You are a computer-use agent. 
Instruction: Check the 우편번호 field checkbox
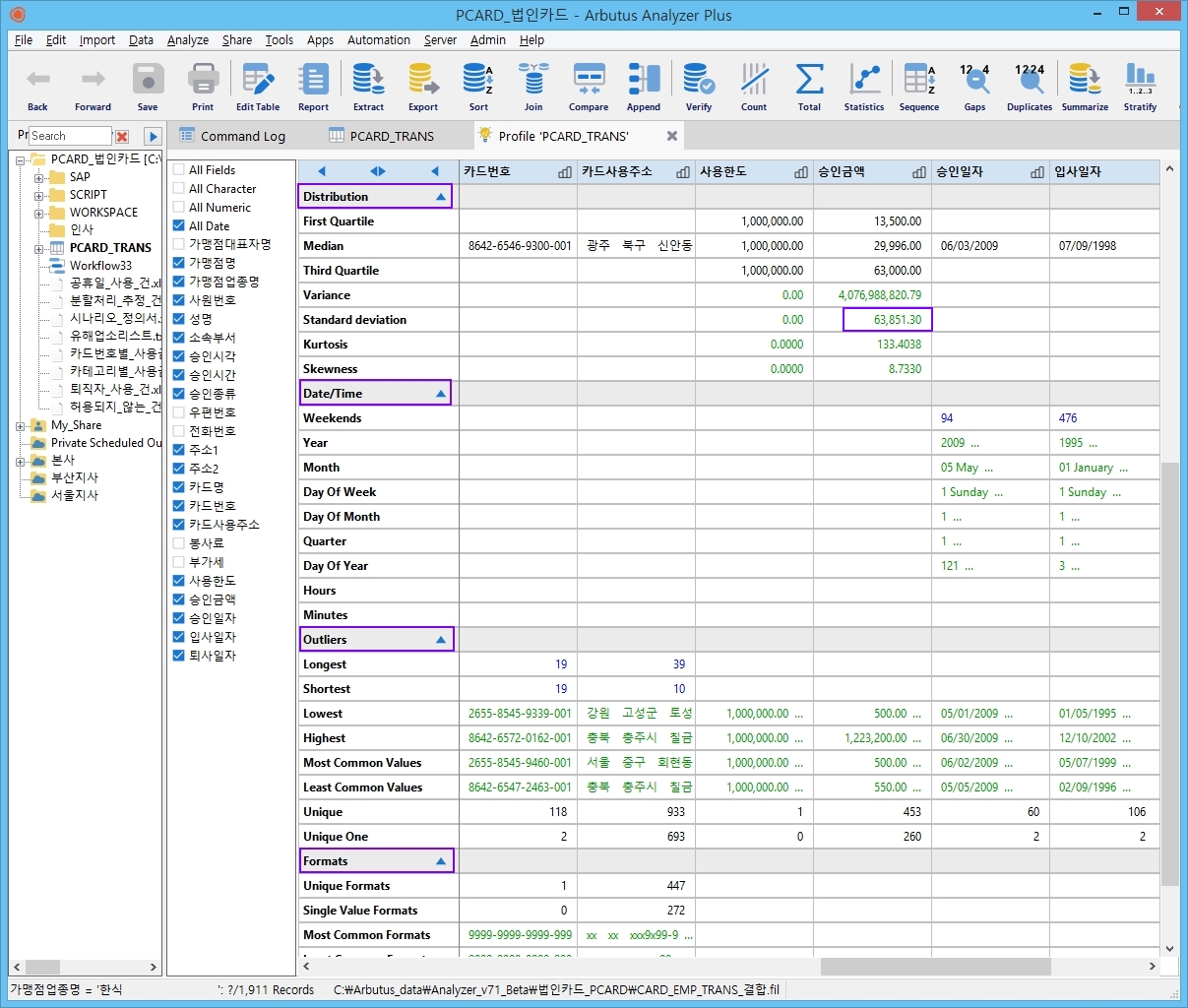[179, 412]
